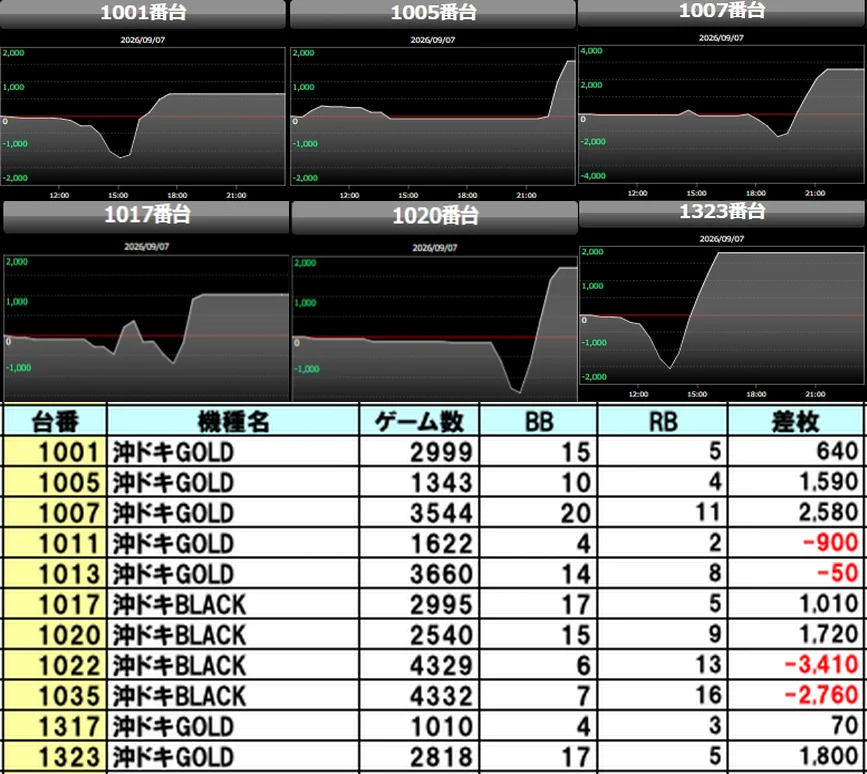Viewport: 867px width, 774px height.
Task: Click game count 2999
Action: tap(441, 452)
